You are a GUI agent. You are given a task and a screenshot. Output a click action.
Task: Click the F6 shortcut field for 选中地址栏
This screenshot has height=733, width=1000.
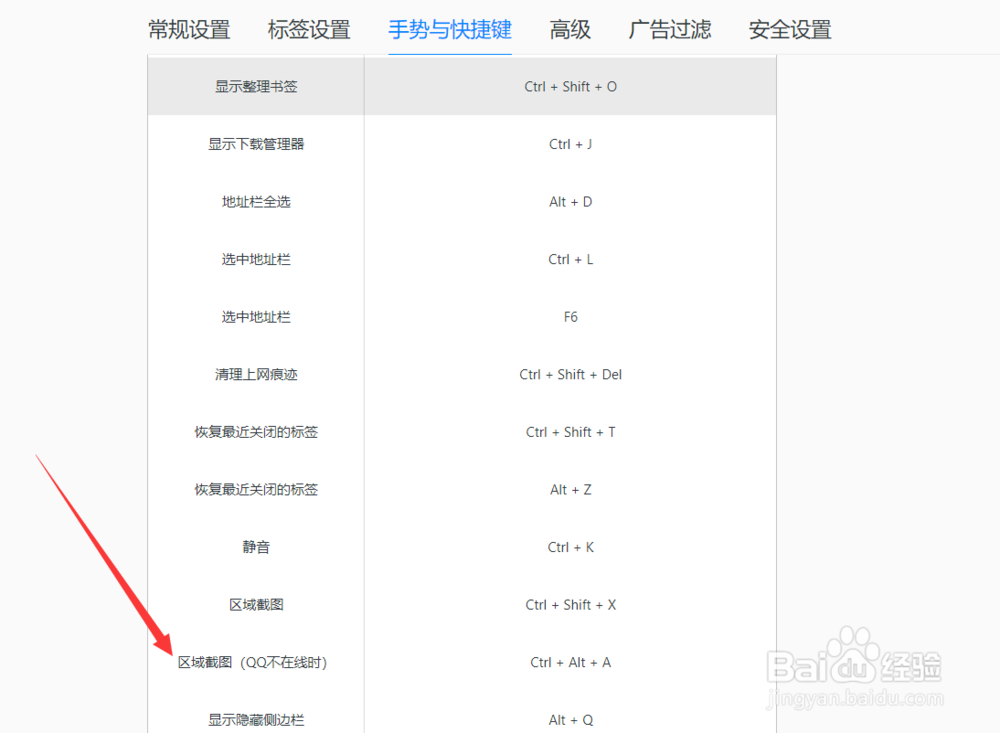(570, 316)
